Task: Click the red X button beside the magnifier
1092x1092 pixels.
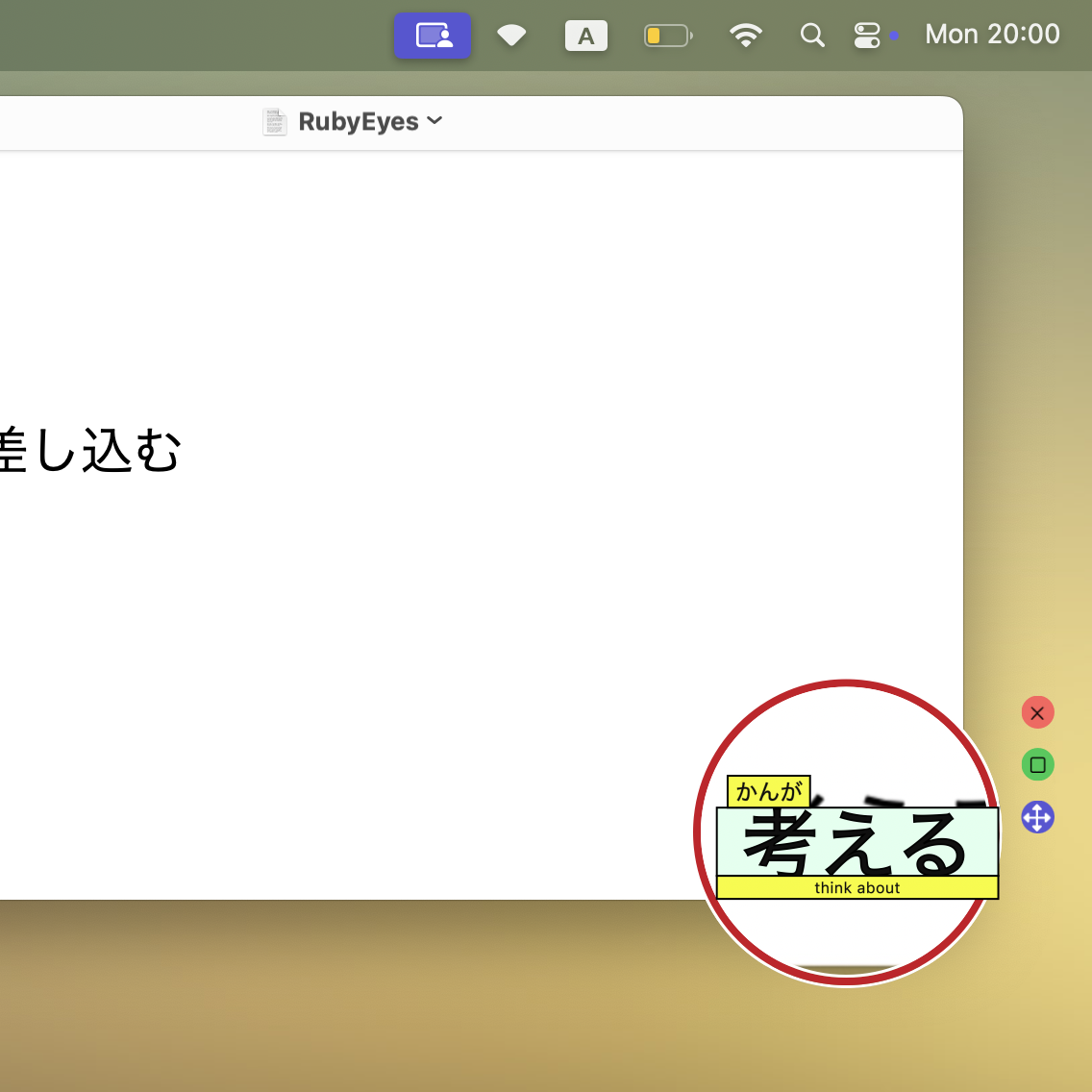Action: [1037, 712]
